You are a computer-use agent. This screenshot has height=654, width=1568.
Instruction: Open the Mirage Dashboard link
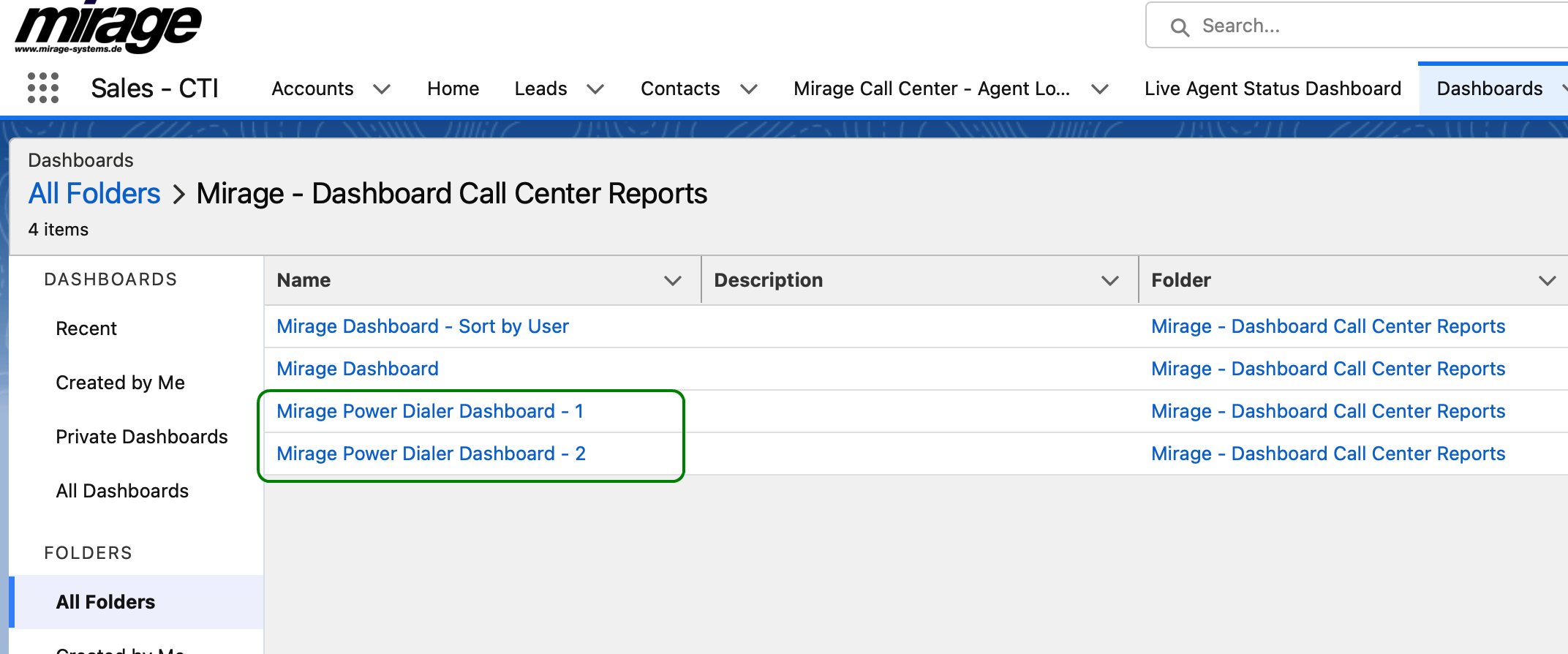click(358, 369)
